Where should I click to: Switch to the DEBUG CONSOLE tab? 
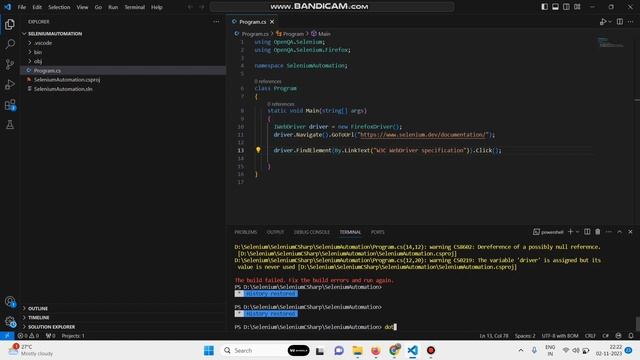312,232
